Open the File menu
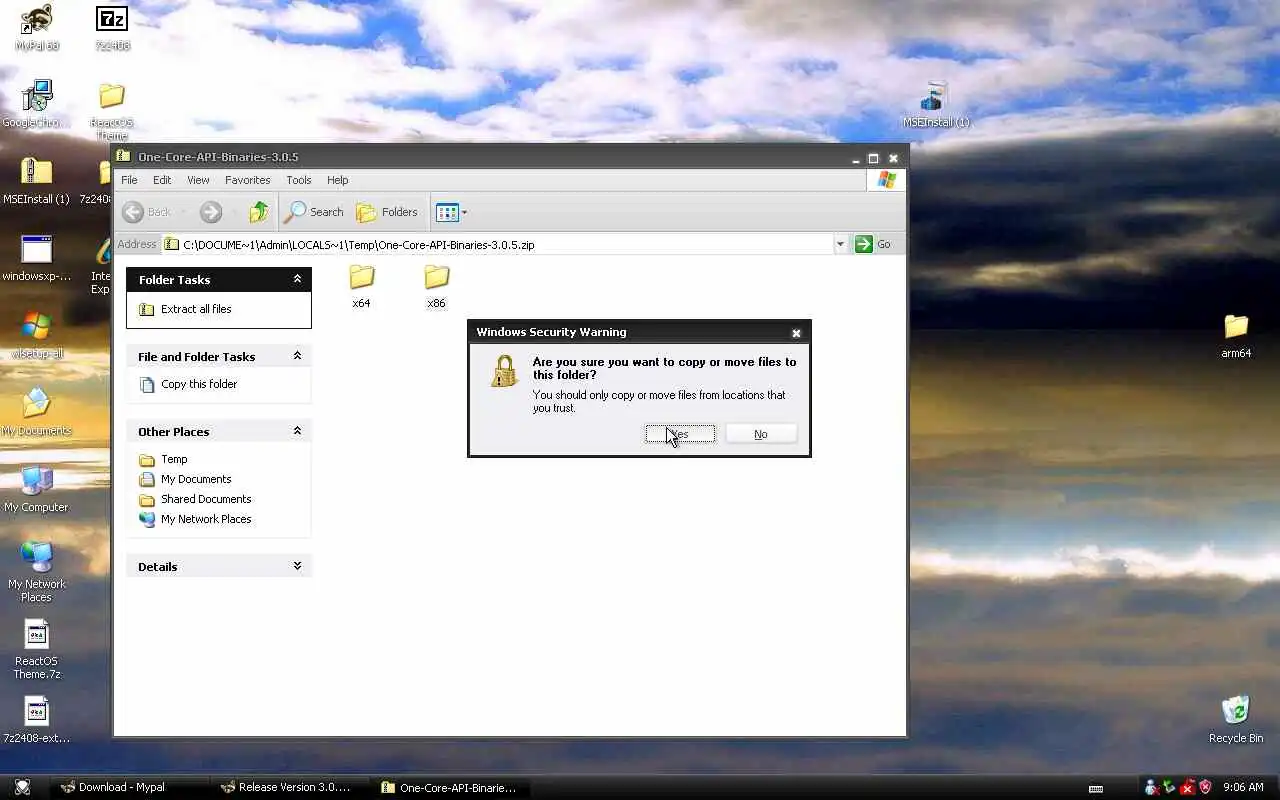 pyautogui.click(x=129, y=180)
